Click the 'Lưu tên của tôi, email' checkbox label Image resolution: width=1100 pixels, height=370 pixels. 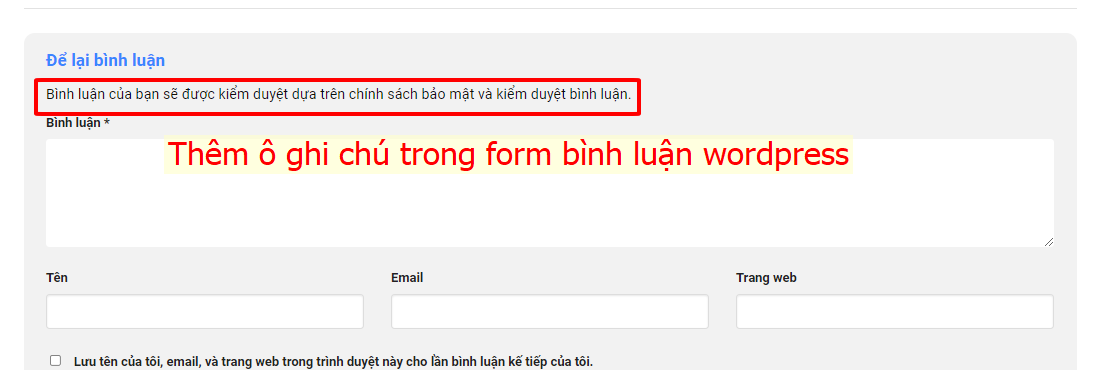pyautogui.click(x=333, y=362)
